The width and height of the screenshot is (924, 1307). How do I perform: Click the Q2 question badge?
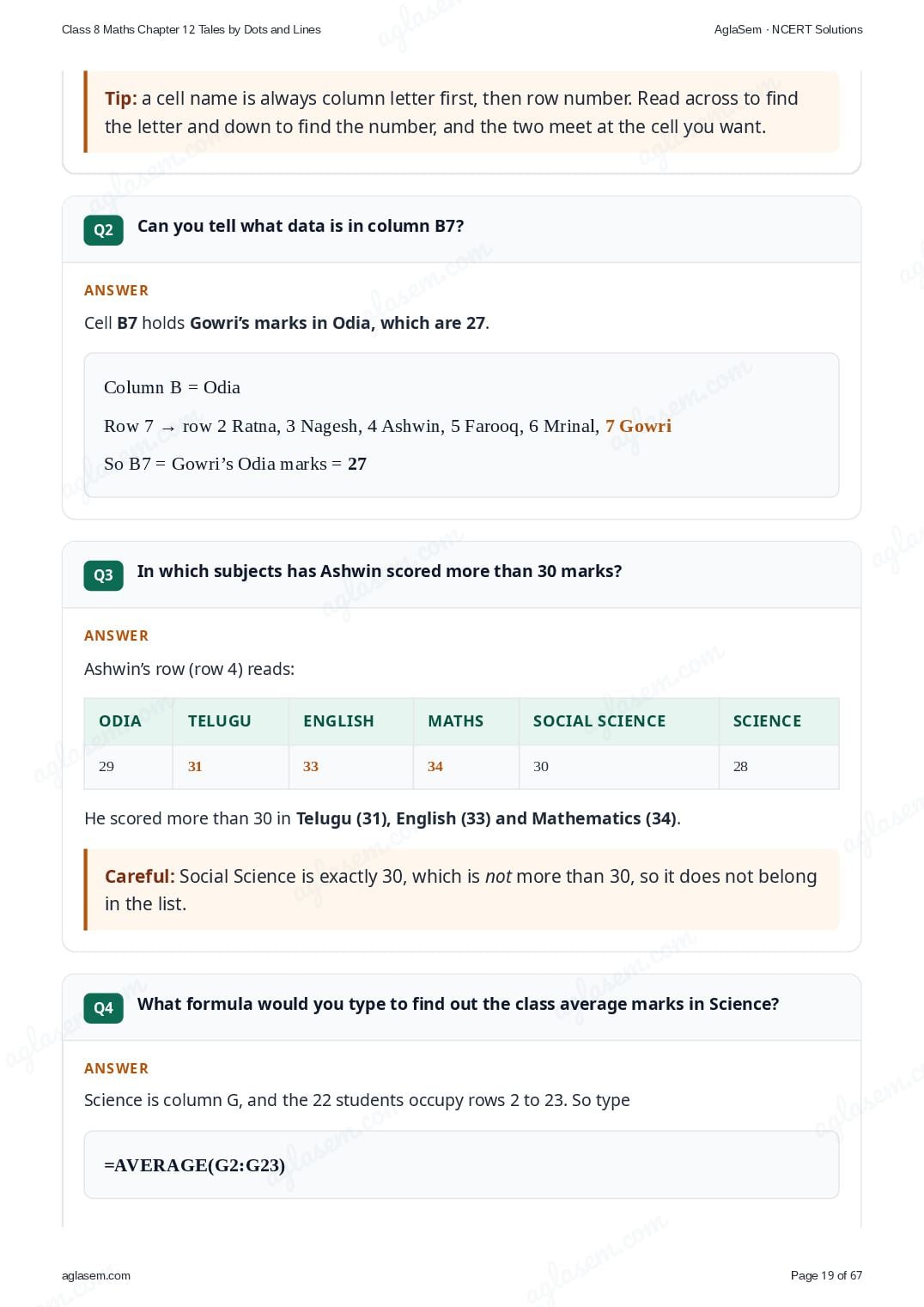[103, 229]
